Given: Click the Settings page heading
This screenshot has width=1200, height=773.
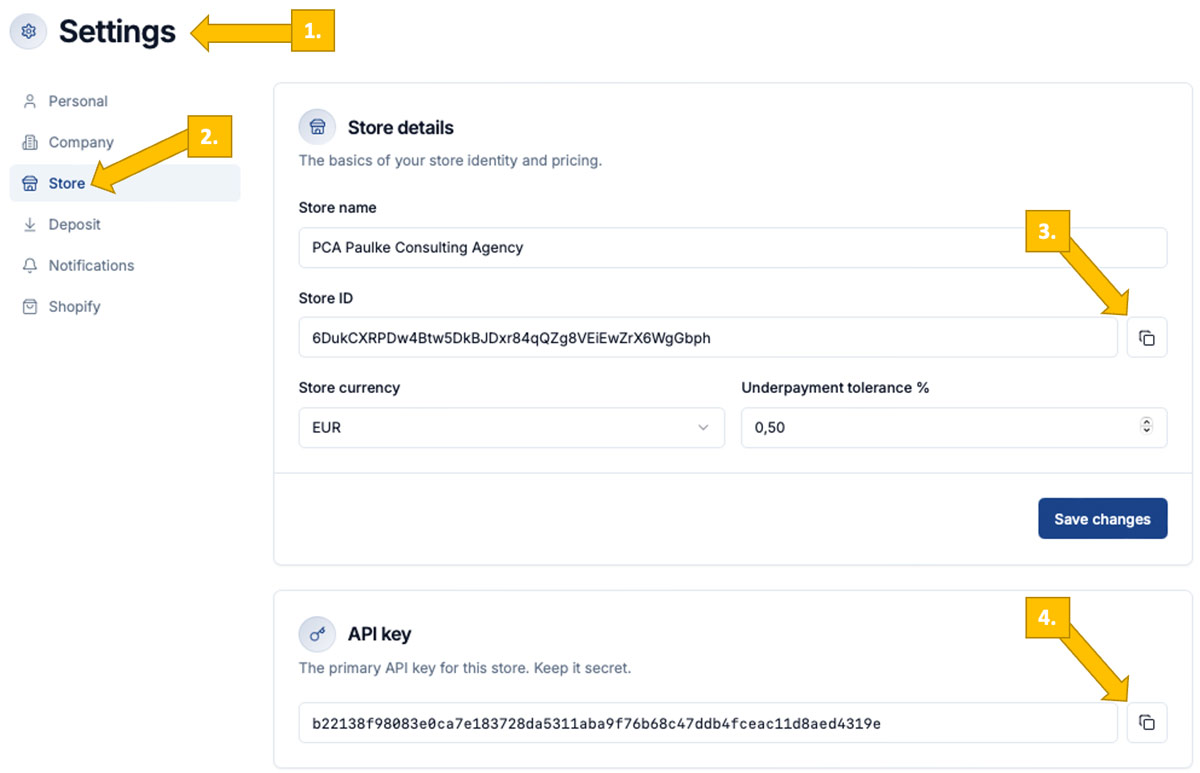Looking at the screenshot, I should tap(117, 31).
